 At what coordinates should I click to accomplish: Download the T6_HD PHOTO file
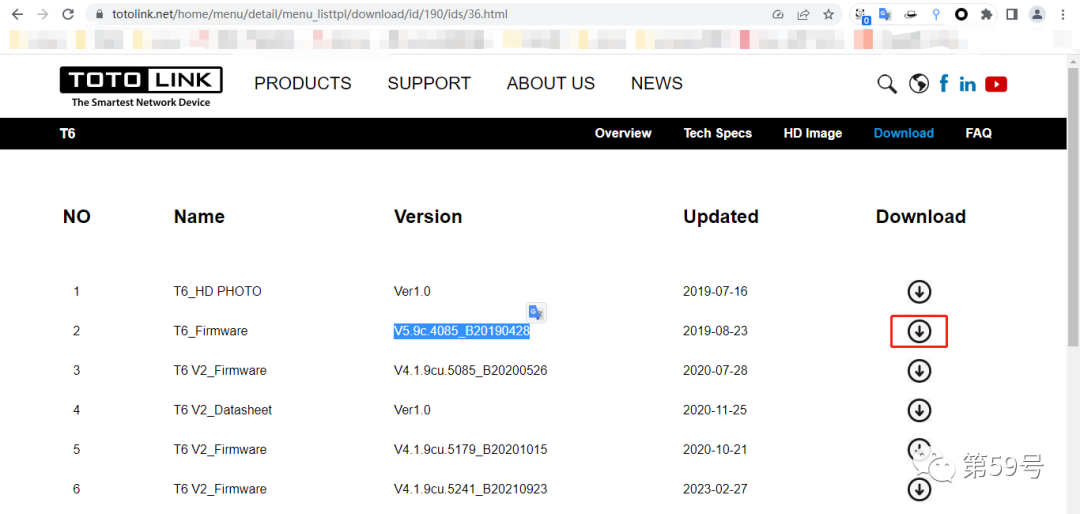(x=919, y=291)
